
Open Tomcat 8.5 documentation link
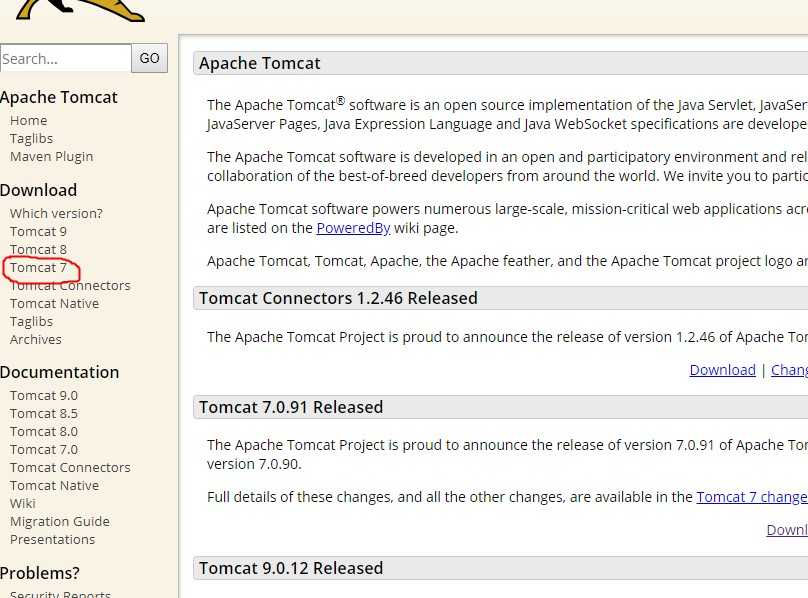[x=44, y=414]
